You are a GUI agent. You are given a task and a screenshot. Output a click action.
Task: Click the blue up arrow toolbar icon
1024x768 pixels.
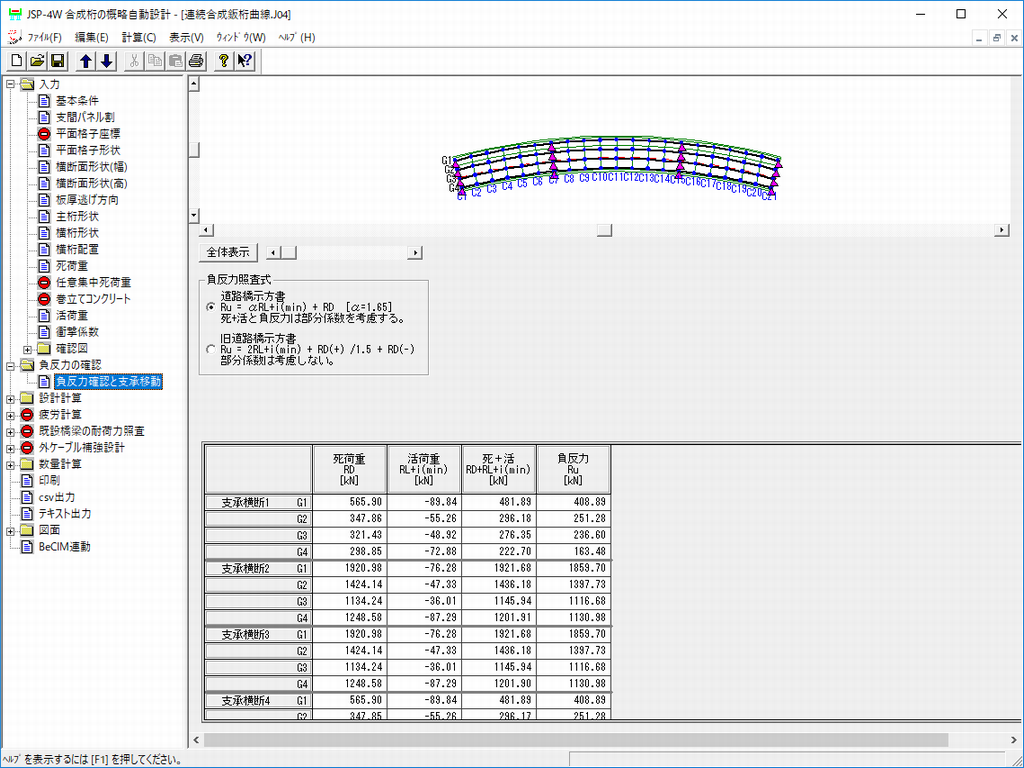click(86, 61)
